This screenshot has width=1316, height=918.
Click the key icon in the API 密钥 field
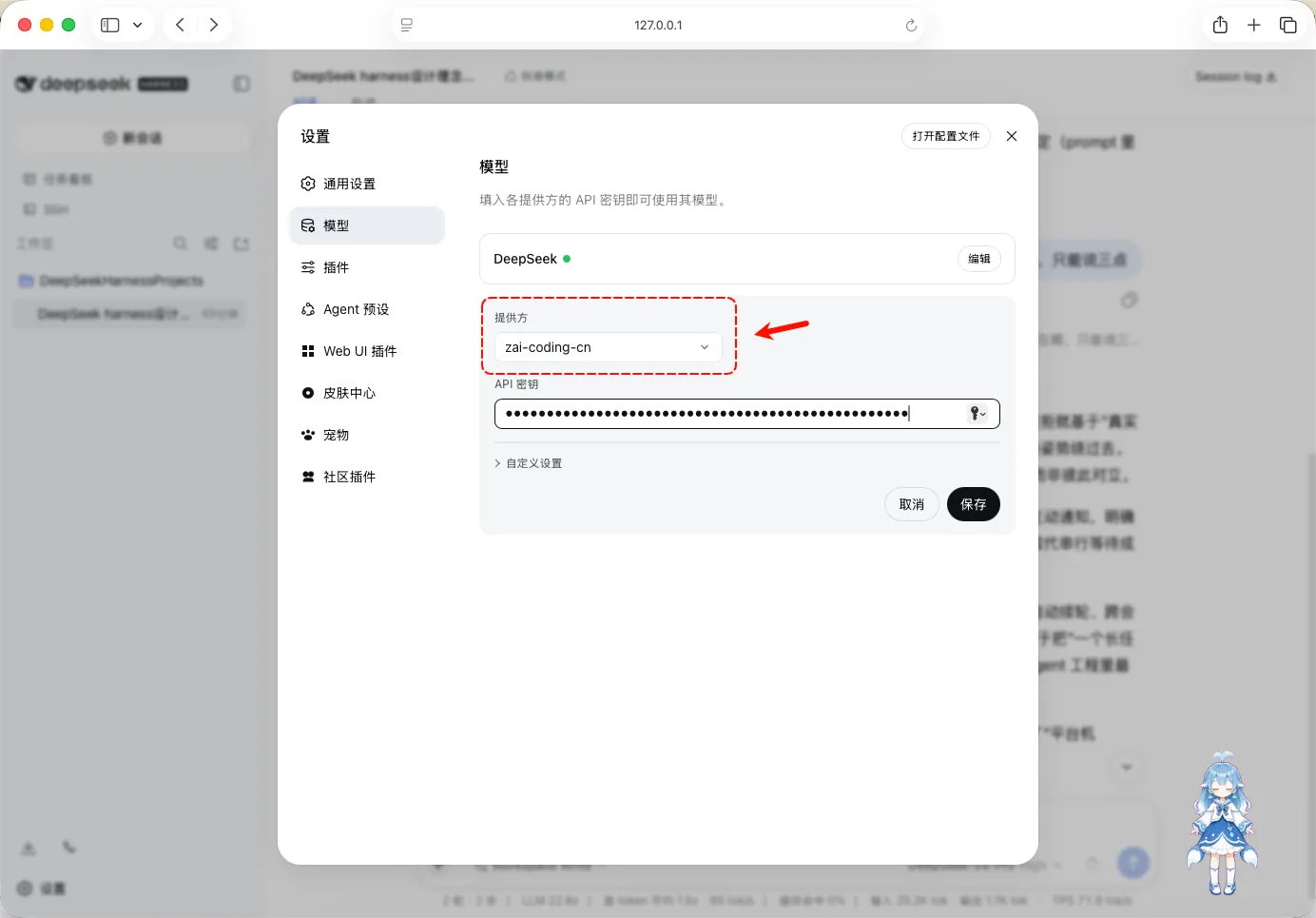(977, 414)
